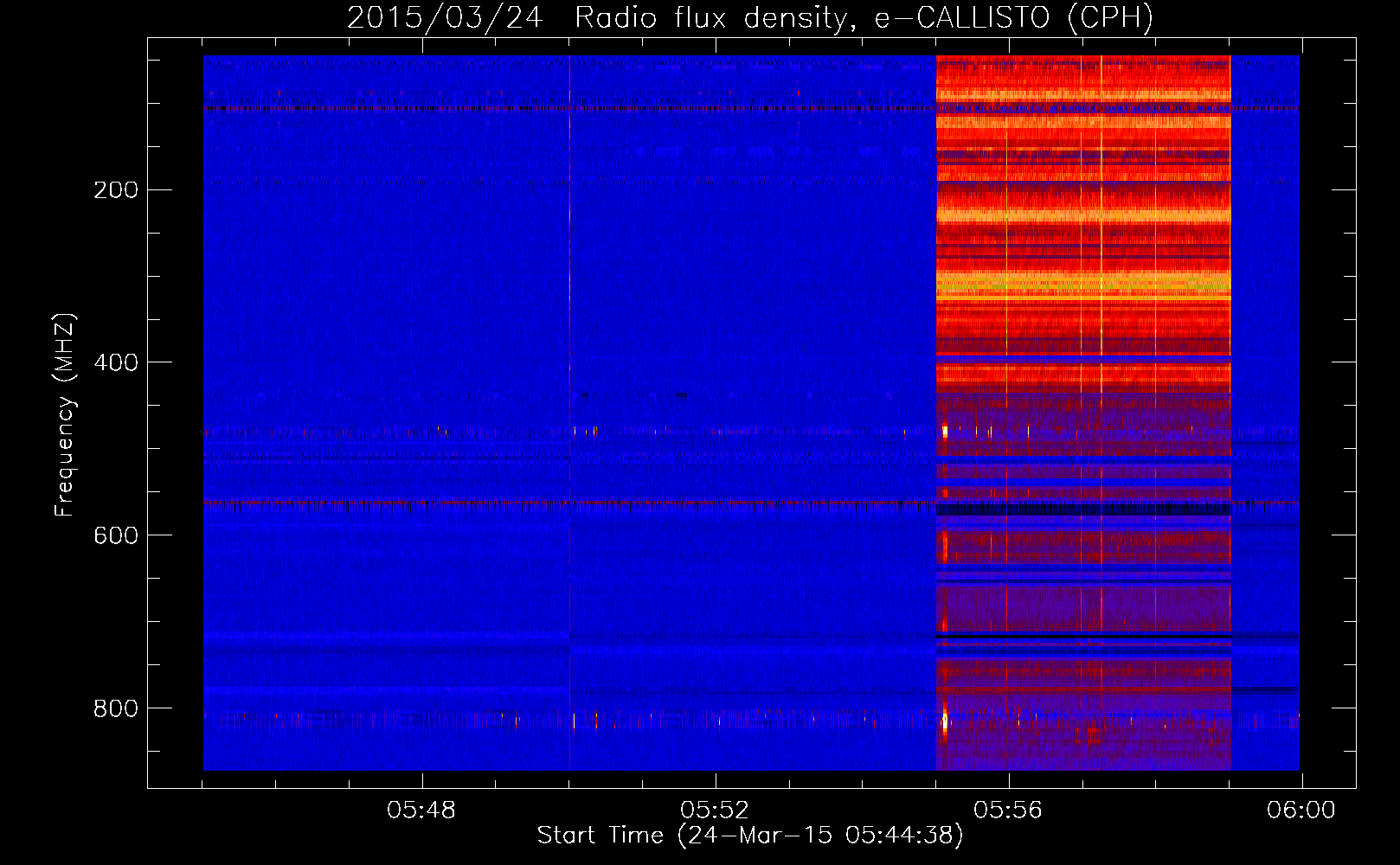Click the 200 frequency tick label
The image size is (1400, 865).
pyautogui.click(x=116, y=190)
